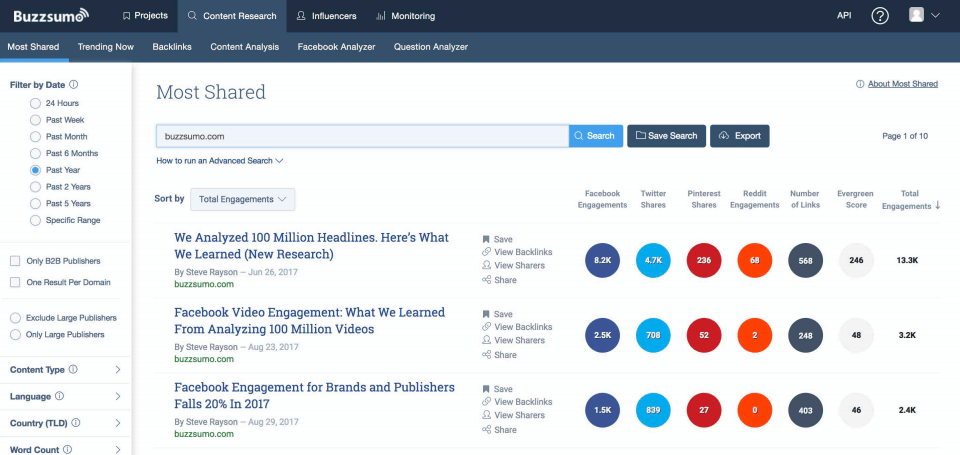Click the Total Engagements sort arrow icon
This screenshot has height=455, width=960.
click(937, 206)
